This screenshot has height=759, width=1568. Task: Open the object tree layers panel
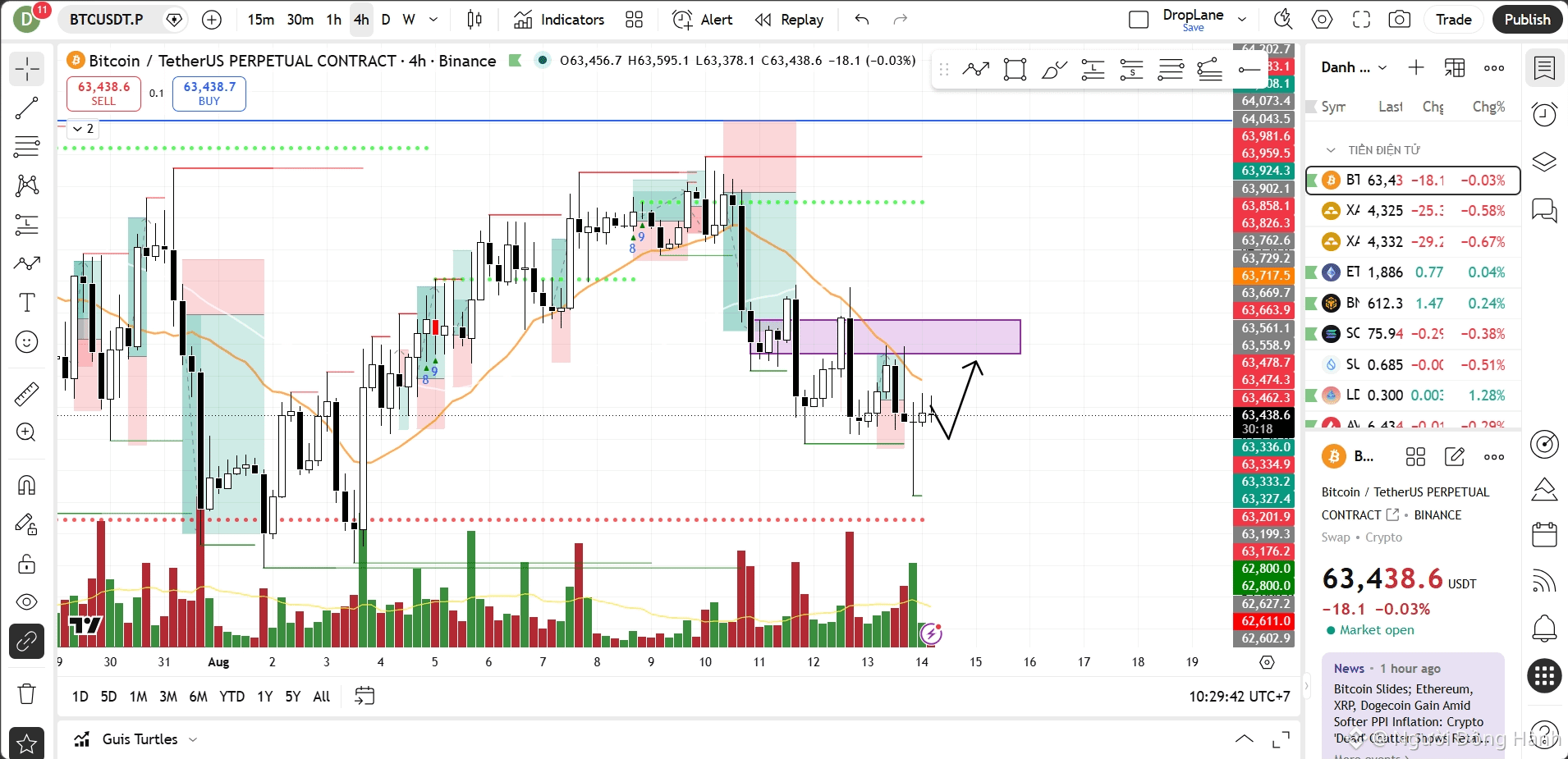click(x=1544, y=162)
